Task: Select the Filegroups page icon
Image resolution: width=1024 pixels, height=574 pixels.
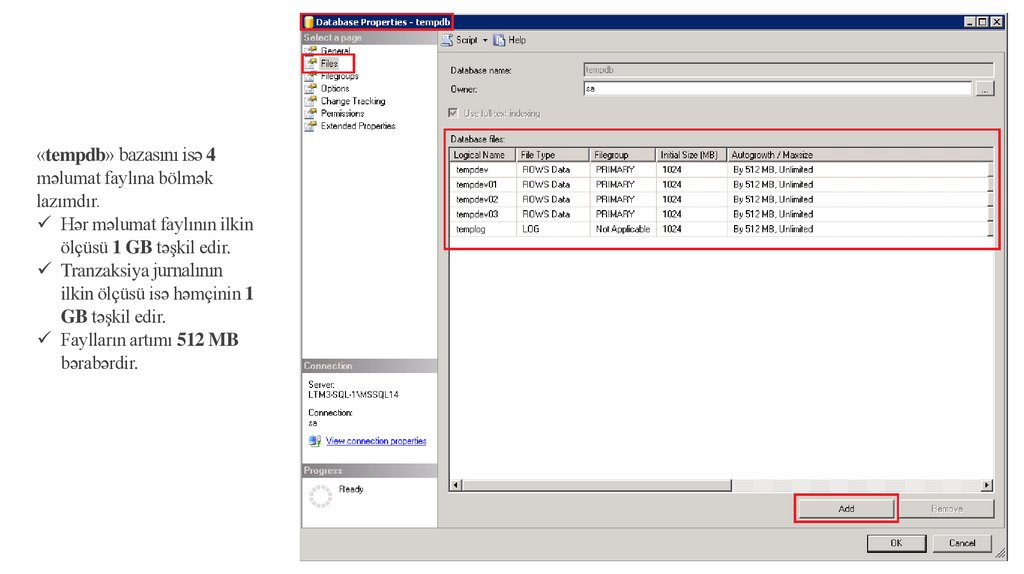Action: tap(310, 76)
